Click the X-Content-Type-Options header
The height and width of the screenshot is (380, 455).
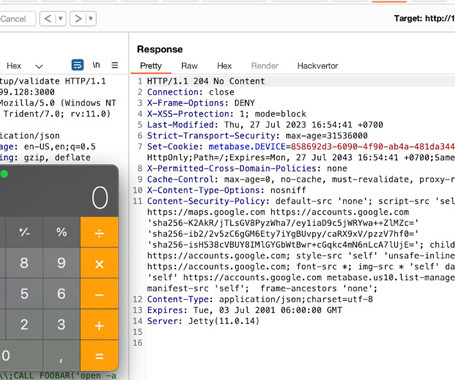click(203, 190)
